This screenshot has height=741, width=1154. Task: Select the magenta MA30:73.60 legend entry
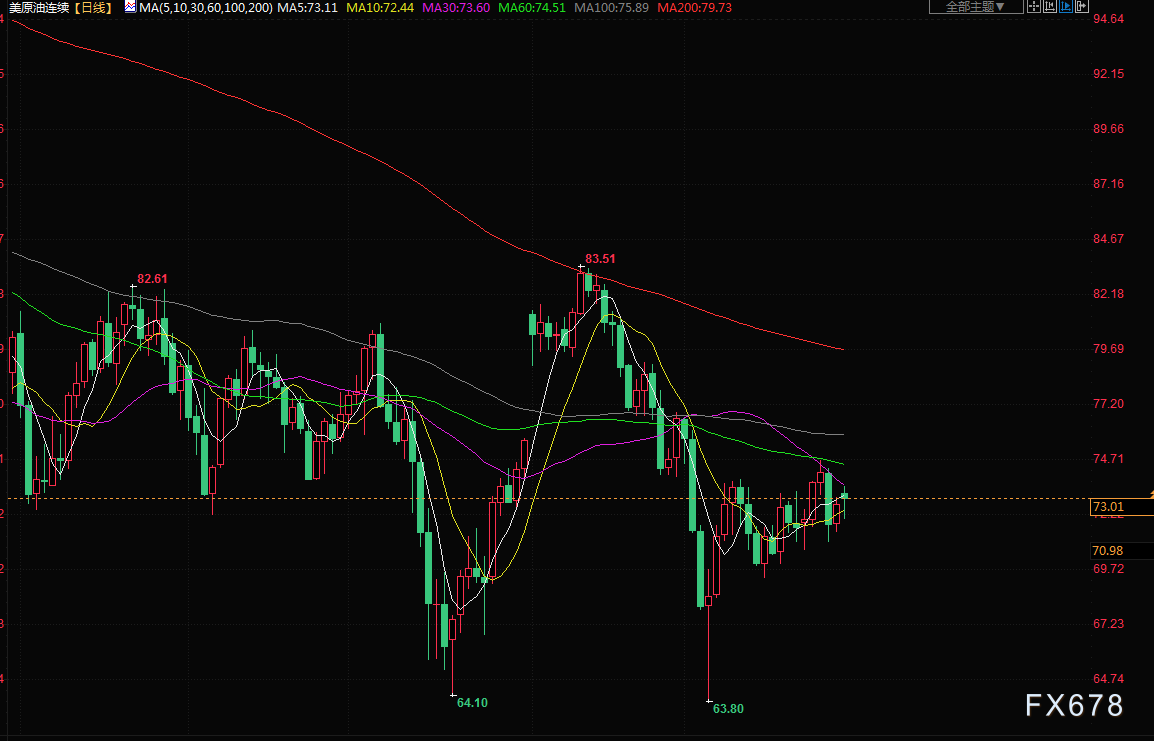(454, 7)
